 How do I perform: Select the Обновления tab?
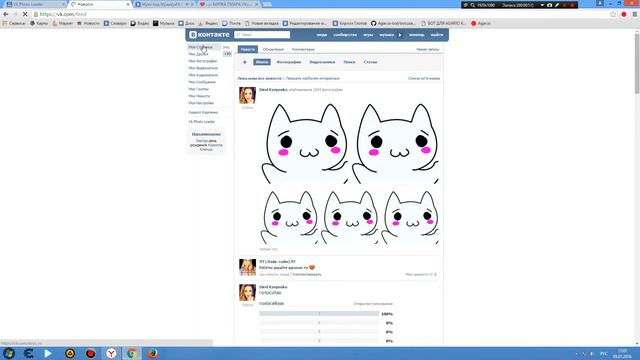click(273, 49)
